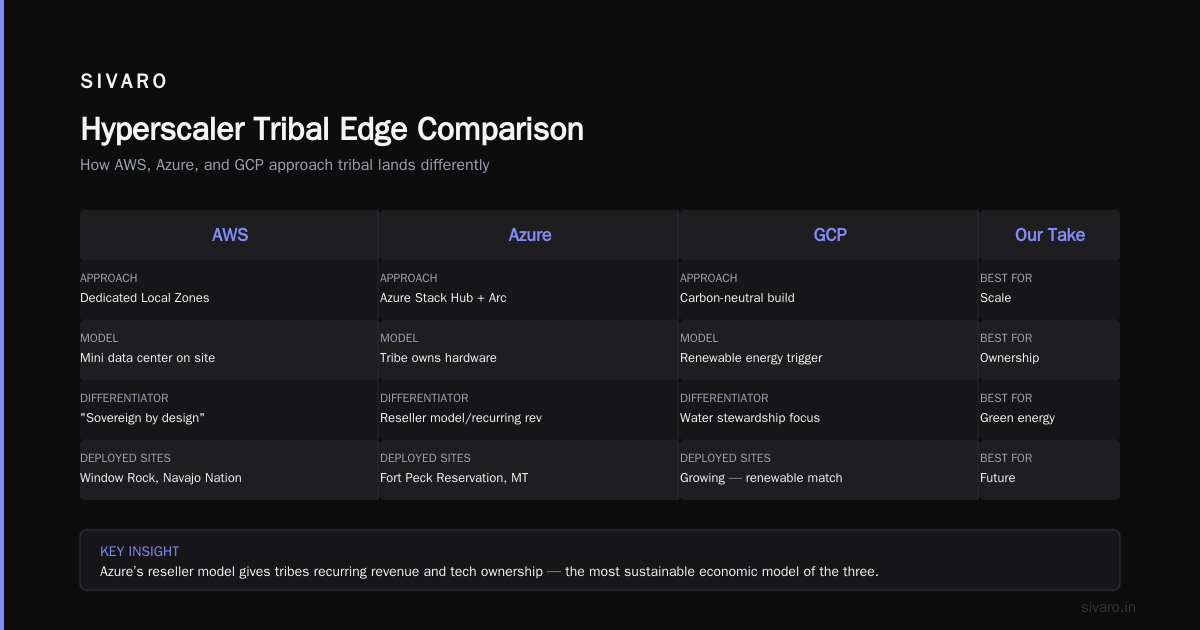1200x630 pixels.
Task: Select the GCP column header
Action: click(830, 235)
